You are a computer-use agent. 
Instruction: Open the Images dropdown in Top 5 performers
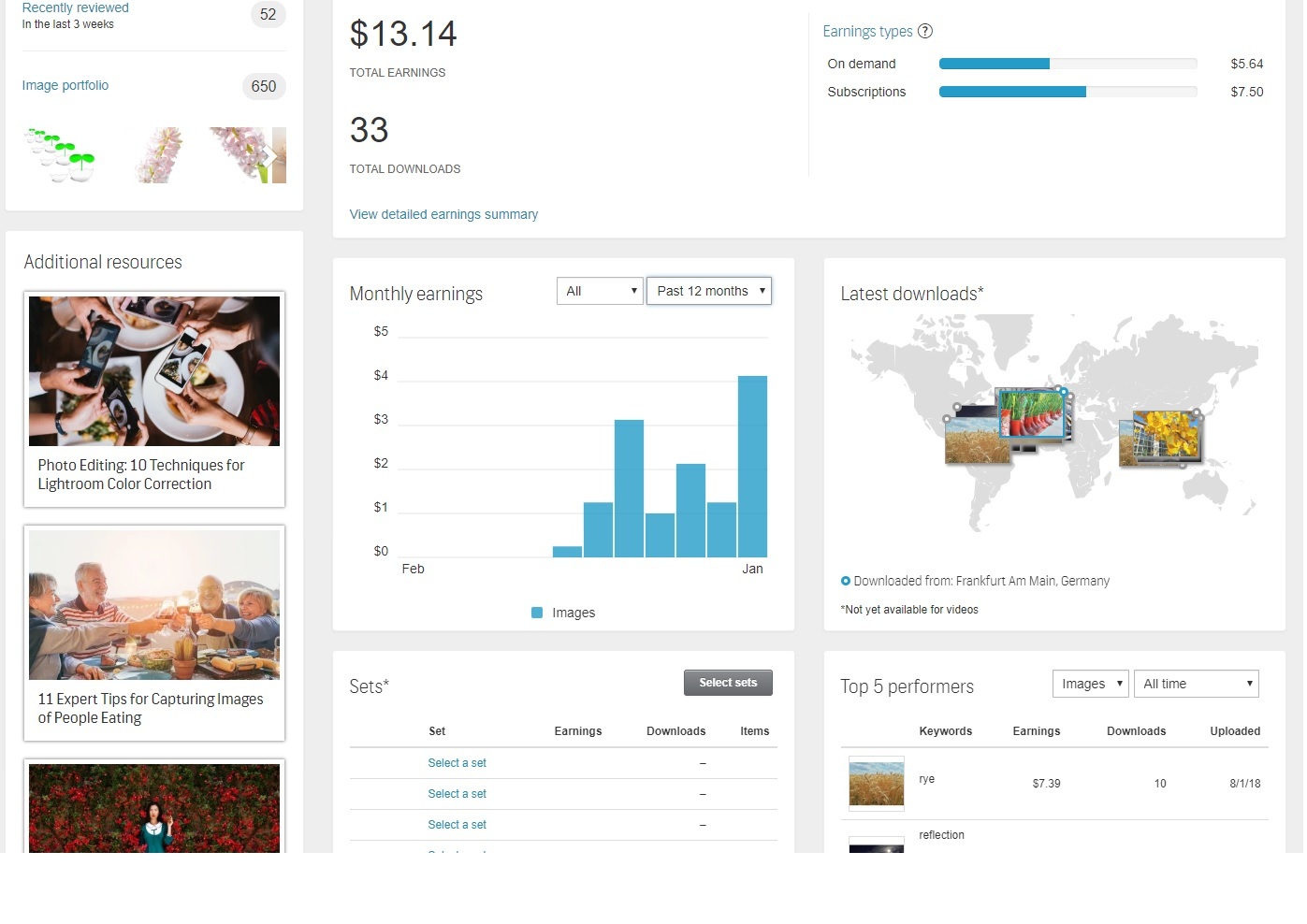1090,684
